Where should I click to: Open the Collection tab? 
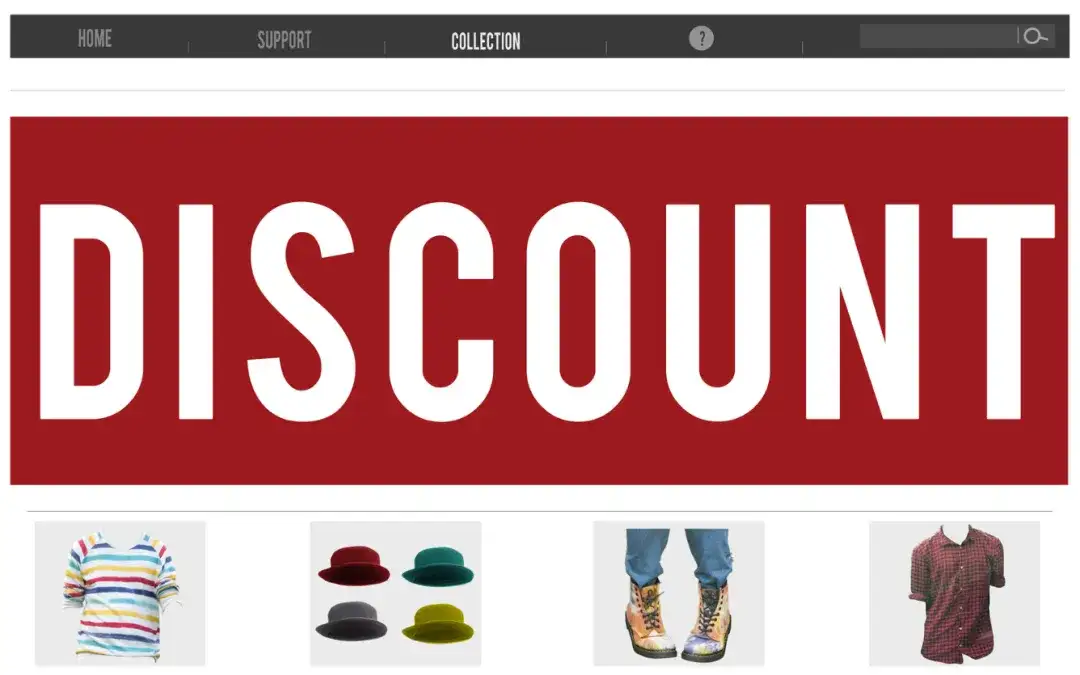point(486,41)
